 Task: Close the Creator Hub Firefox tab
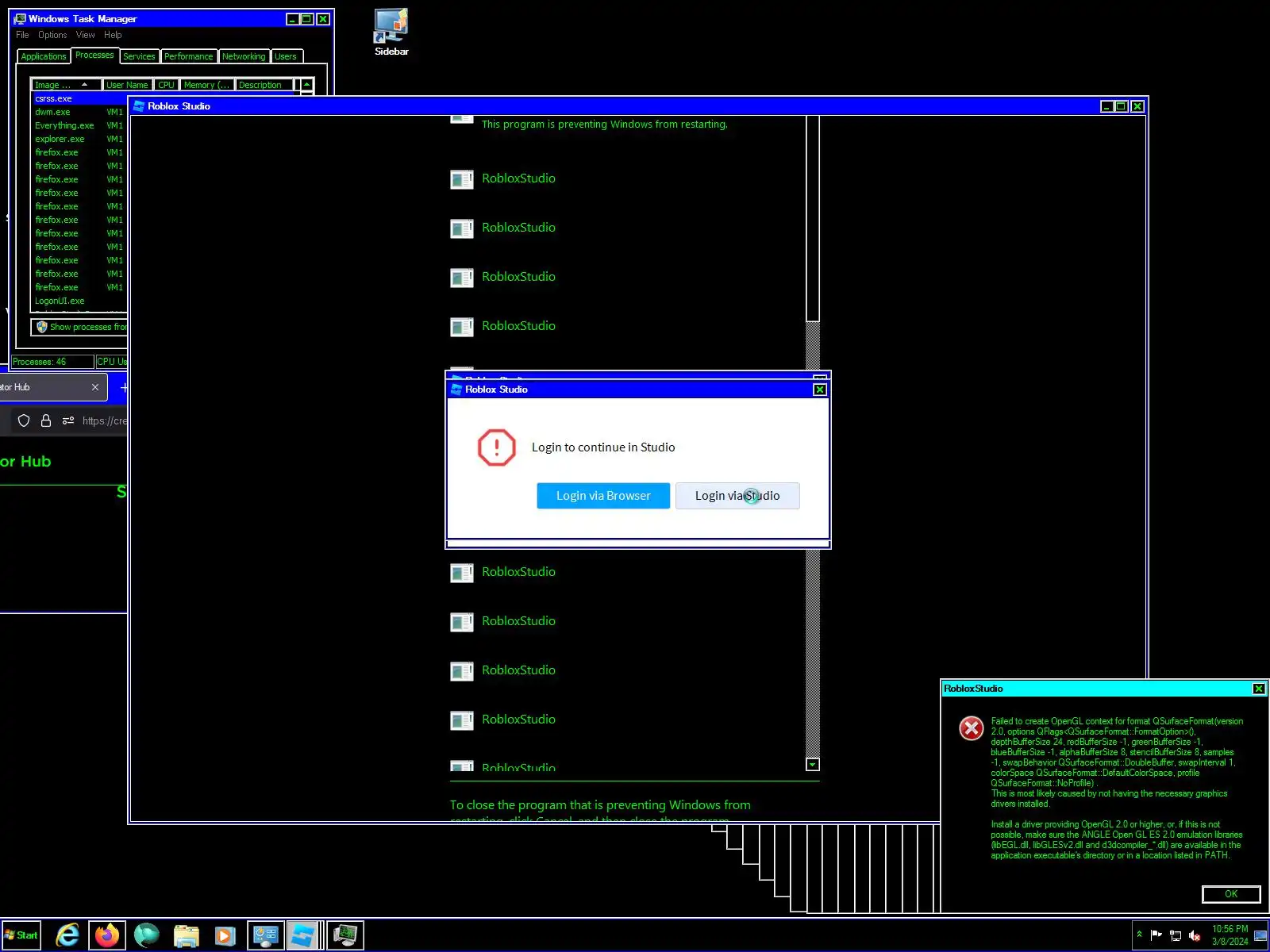pyautogui.click(x=95, y=387)
